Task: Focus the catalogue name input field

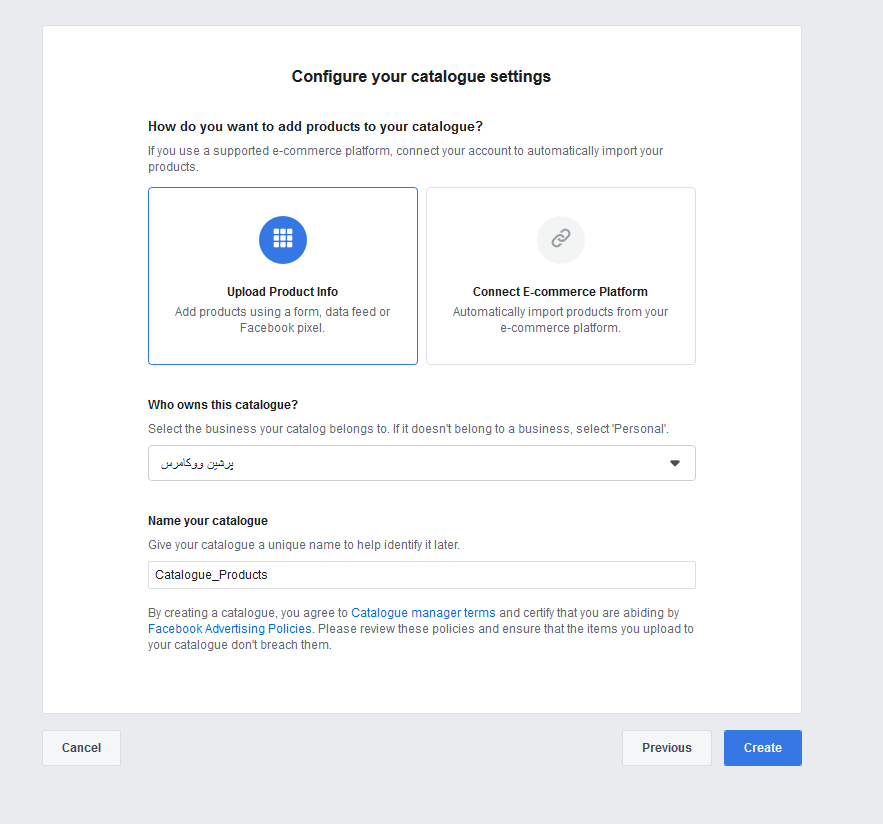Action: pyautogui.click(x=421, y=575)
